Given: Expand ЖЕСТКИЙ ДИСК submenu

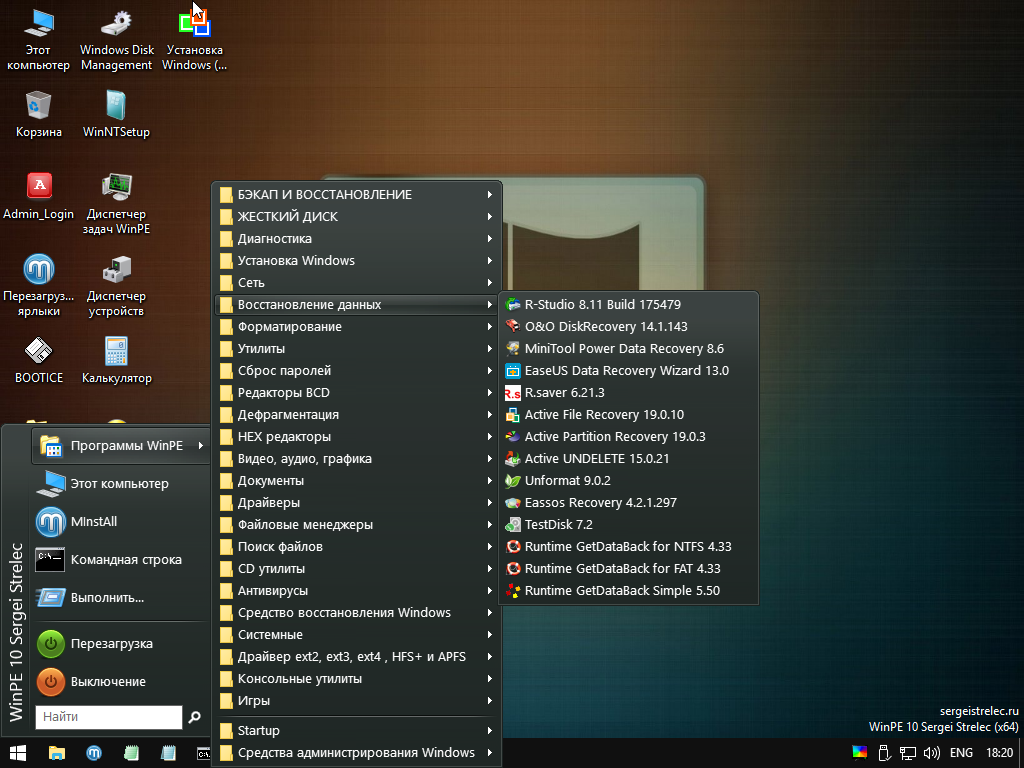Looking at the screenshot, I should [357, 216].
